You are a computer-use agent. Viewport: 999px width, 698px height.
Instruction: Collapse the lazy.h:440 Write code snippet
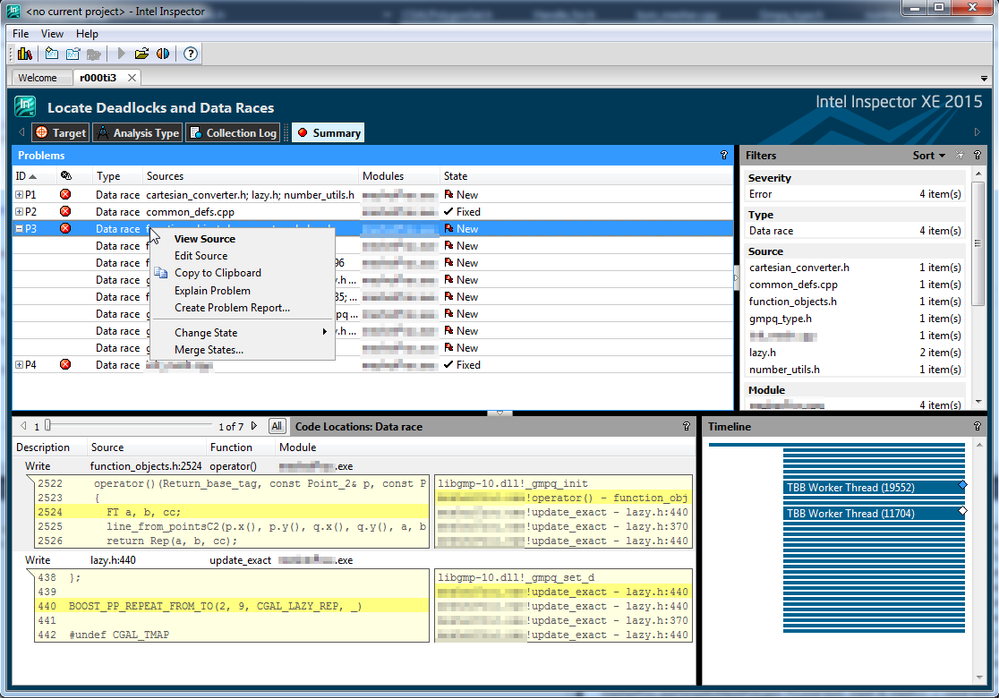click(x=29, y=574)
